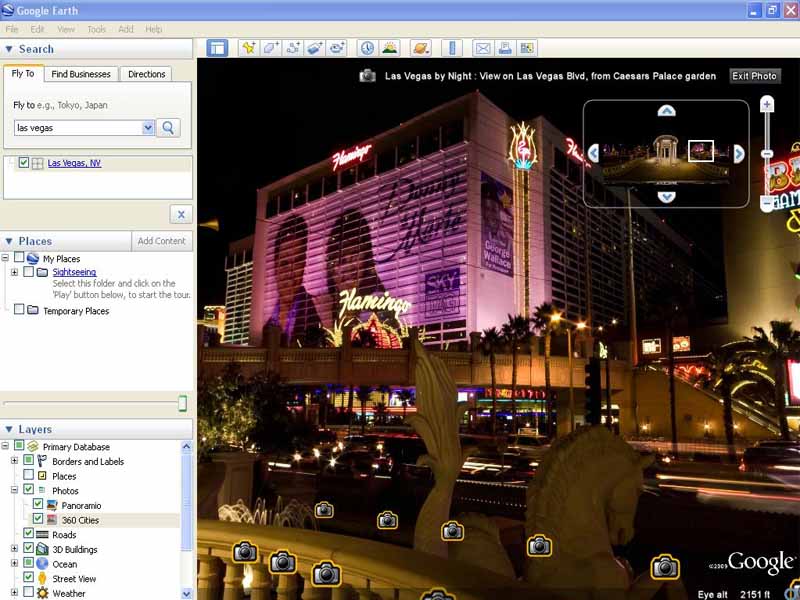800x600 pixels.
Task: Uncheck the Las Vegas, NV result checkbox
Action: (23, 163)
